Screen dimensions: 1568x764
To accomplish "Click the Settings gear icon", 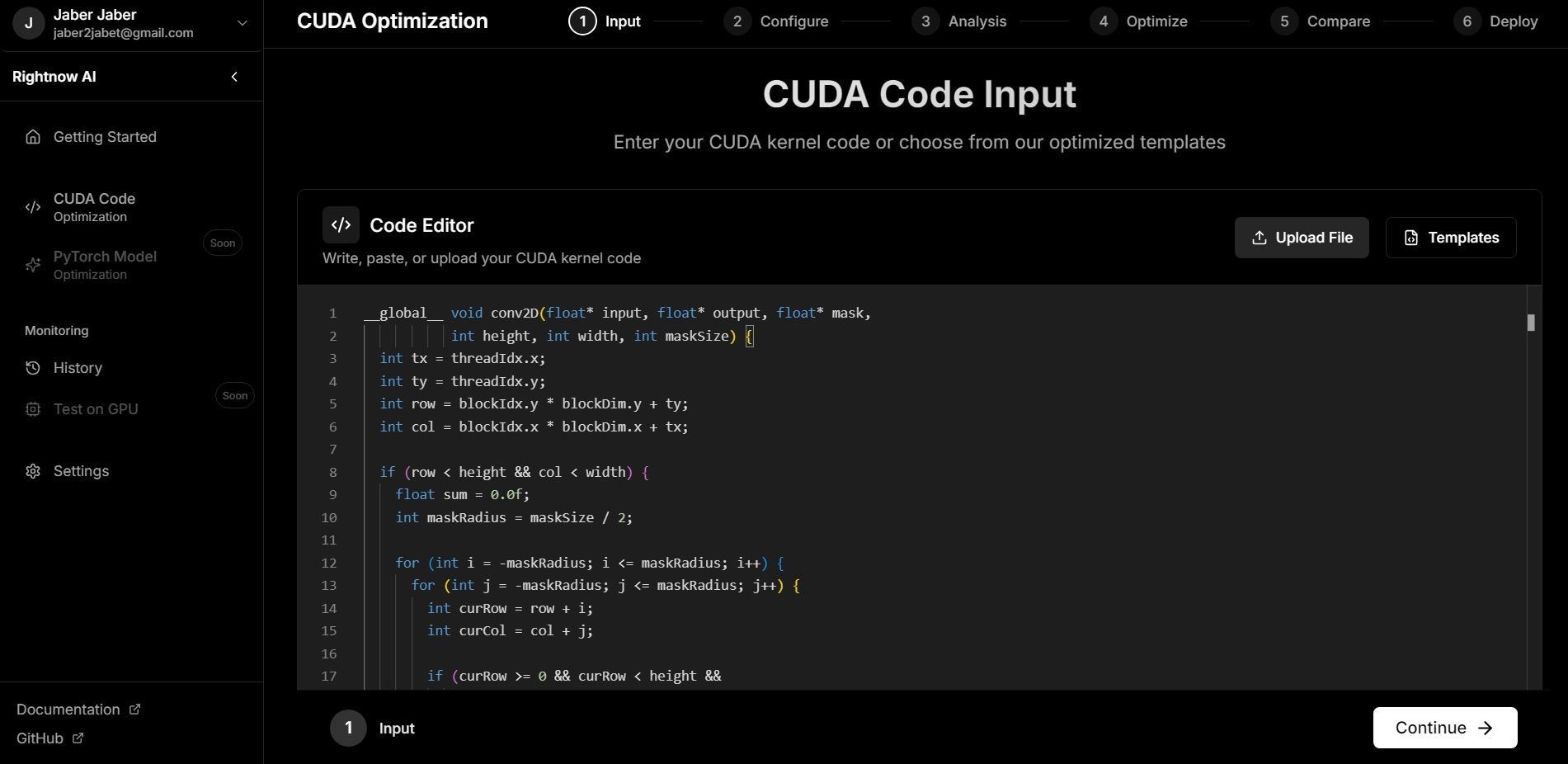I will 33,471.
